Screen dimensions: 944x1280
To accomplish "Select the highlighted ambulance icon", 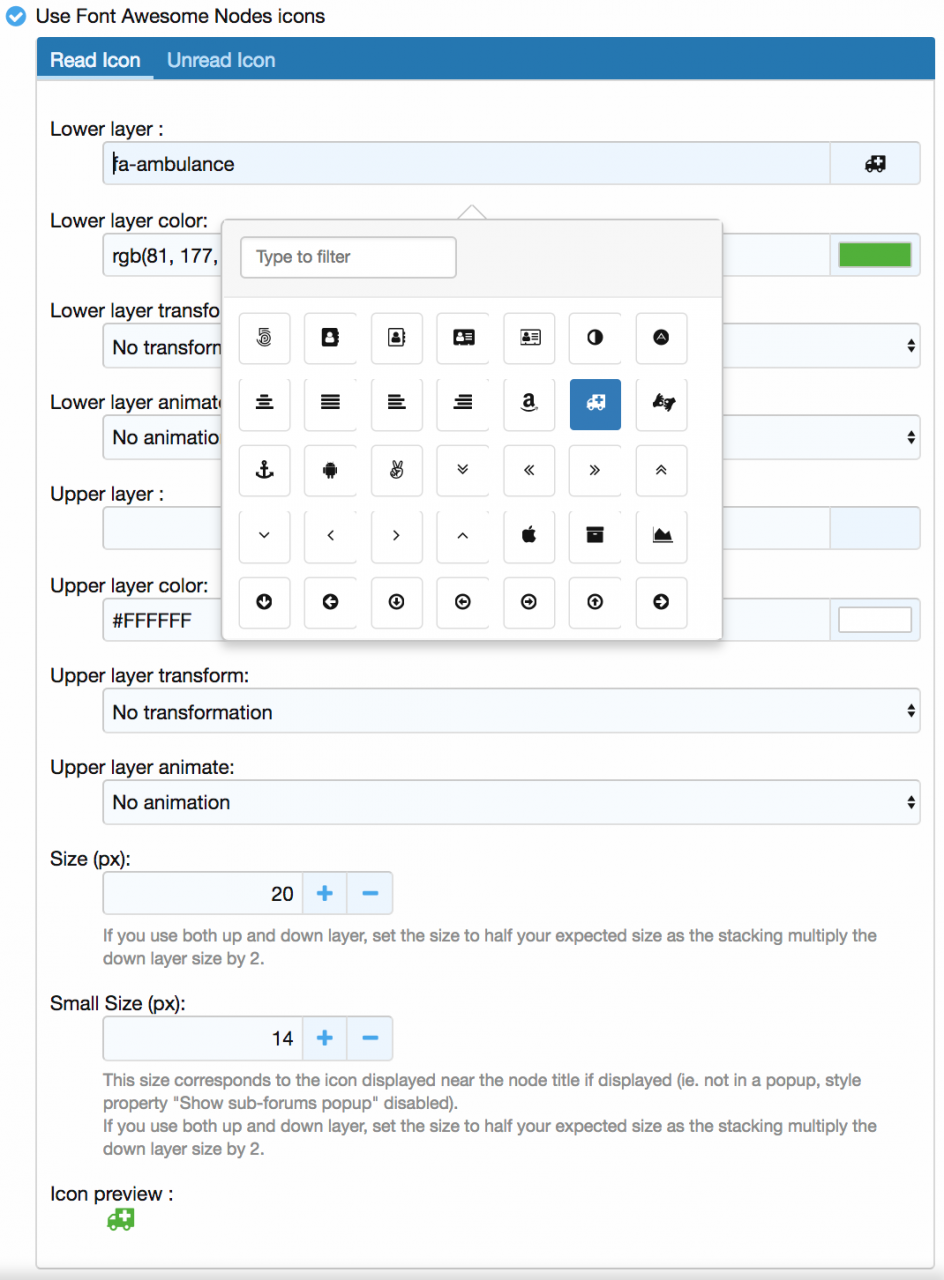I will coord(595,404).
